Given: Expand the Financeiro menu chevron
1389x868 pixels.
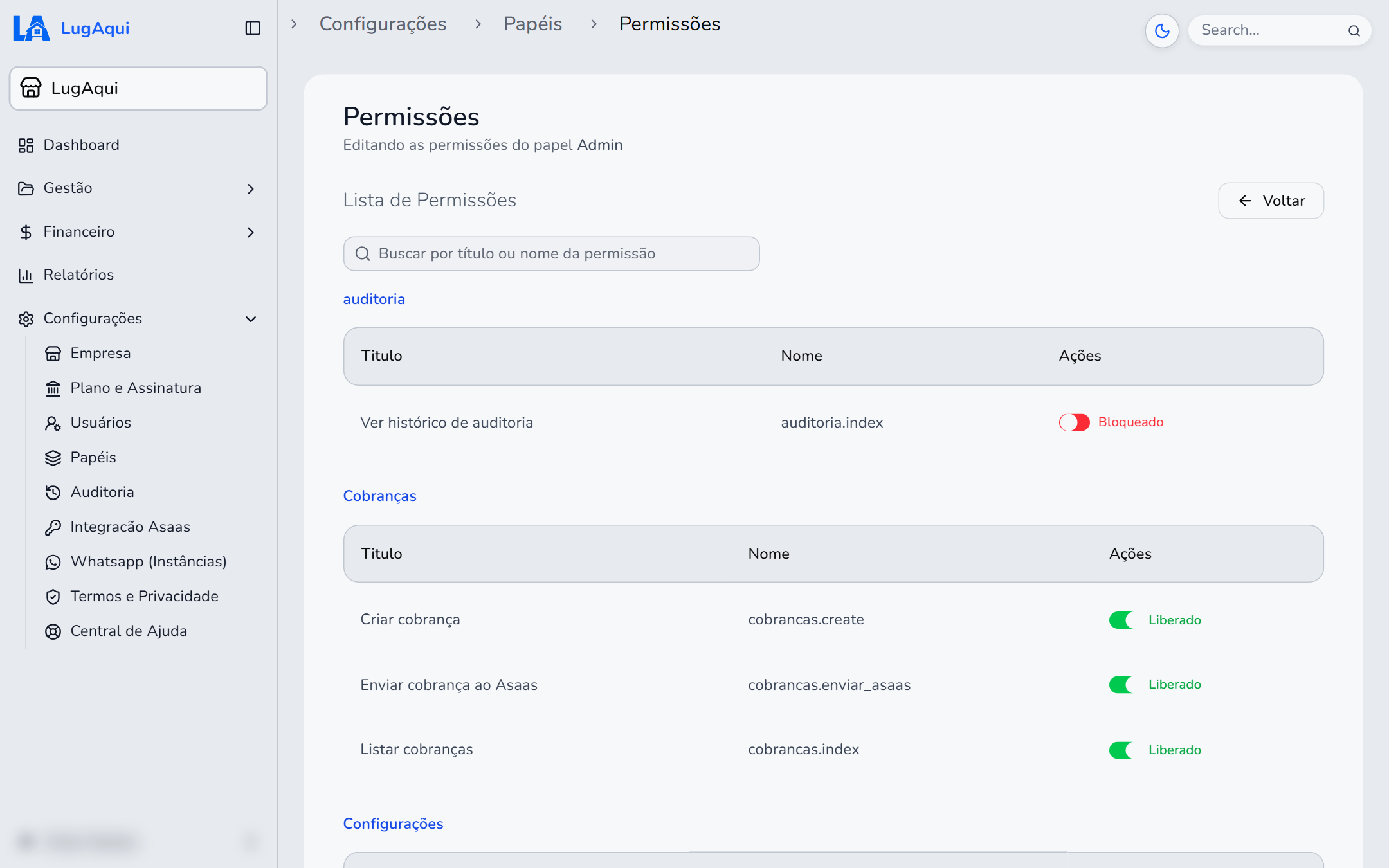Looking at the screenshot, I should tap(251, 232).
